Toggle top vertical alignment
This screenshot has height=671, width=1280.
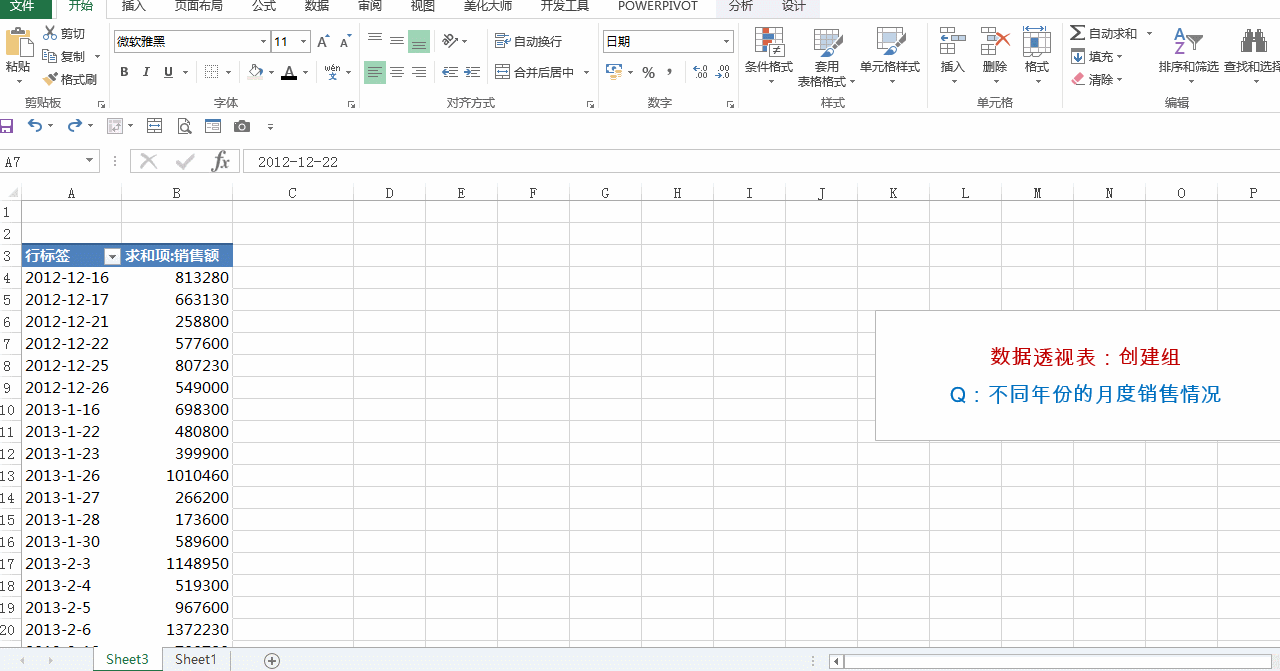pos(375,41)
